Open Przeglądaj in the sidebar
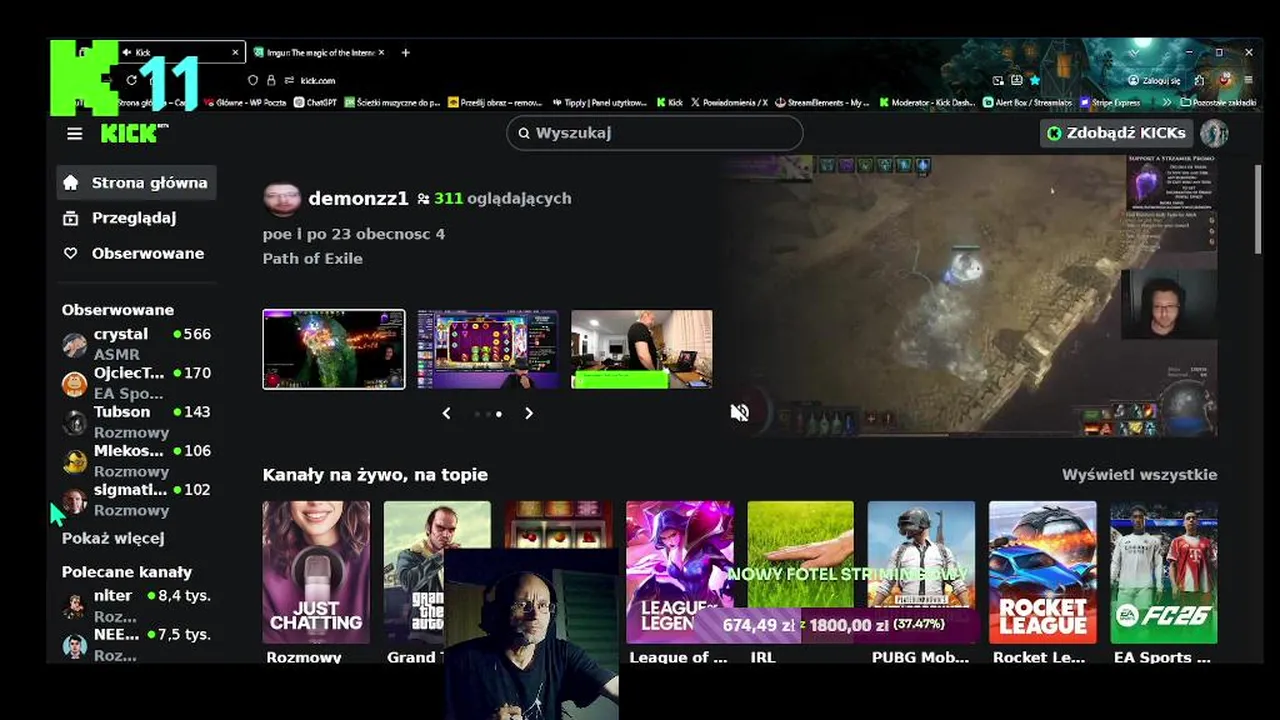The height and width of the screenshot is (720, 1280). click(136, 218)
